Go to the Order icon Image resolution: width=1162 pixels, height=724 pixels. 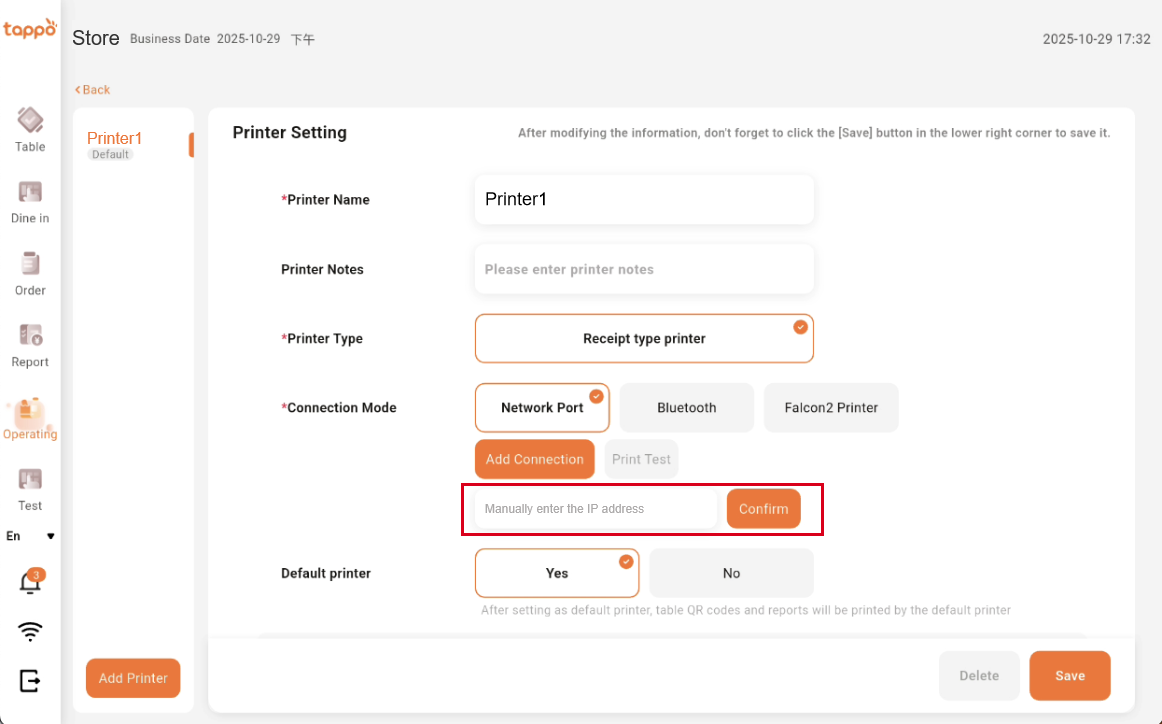coord(30,264)
